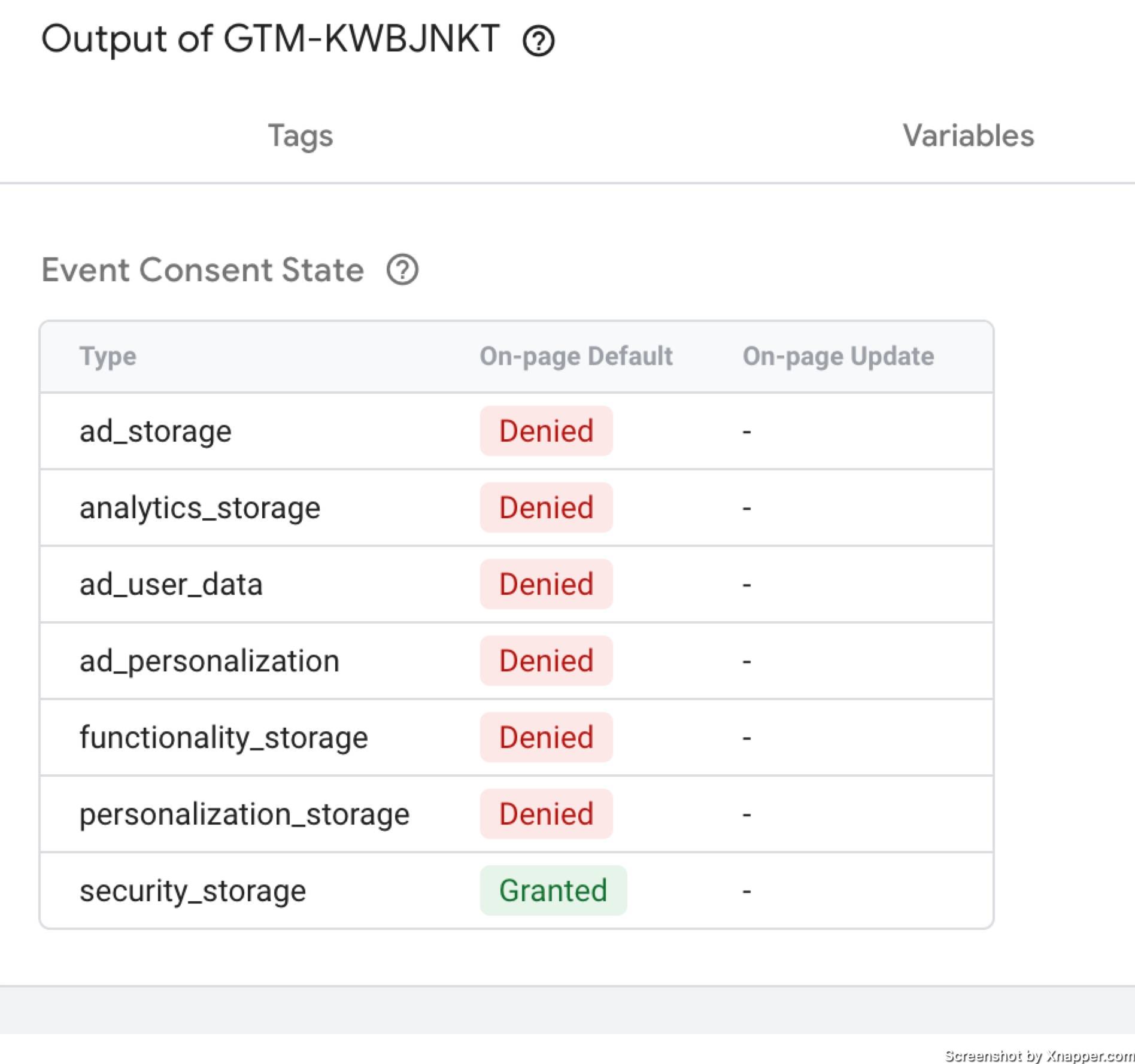Click Denied badge for personalization_storage

[546, 814]
